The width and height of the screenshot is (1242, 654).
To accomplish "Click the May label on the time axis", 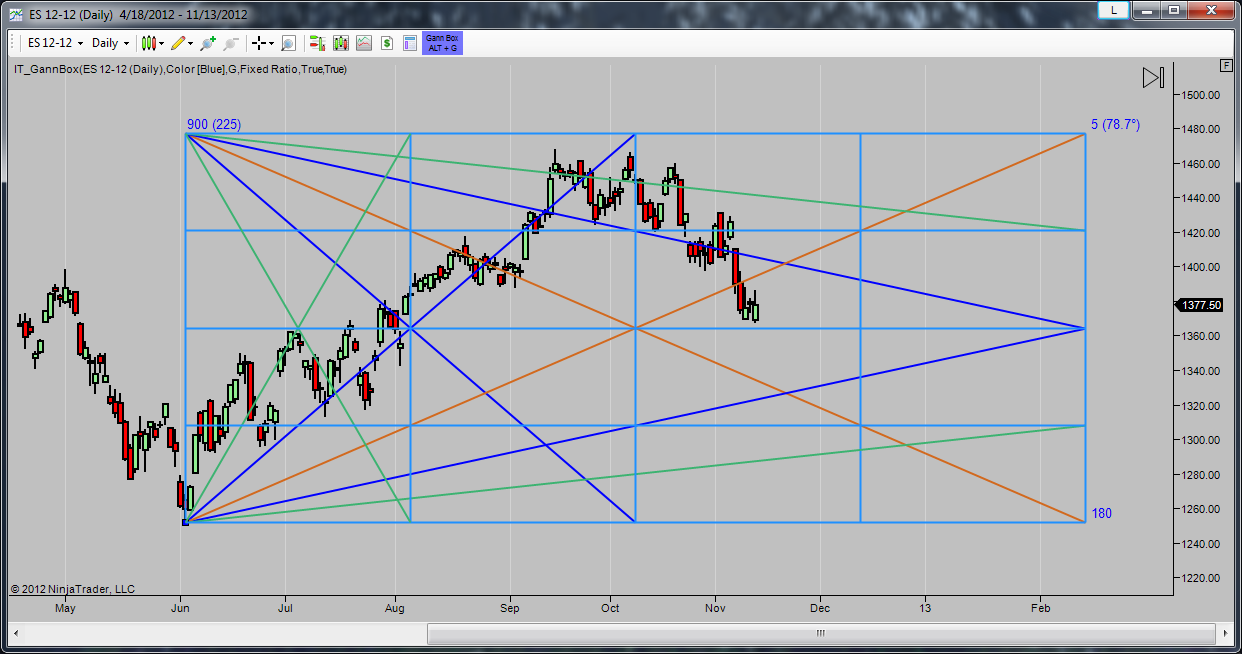I will pos(65,607).
